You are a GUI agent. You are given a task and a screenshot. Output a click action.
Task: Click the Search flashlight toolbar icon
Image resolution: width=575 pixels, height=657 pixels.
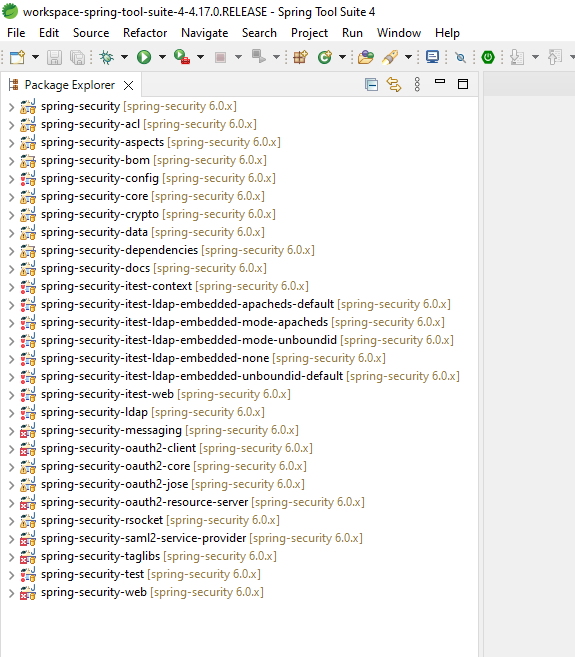coord(390,57)
